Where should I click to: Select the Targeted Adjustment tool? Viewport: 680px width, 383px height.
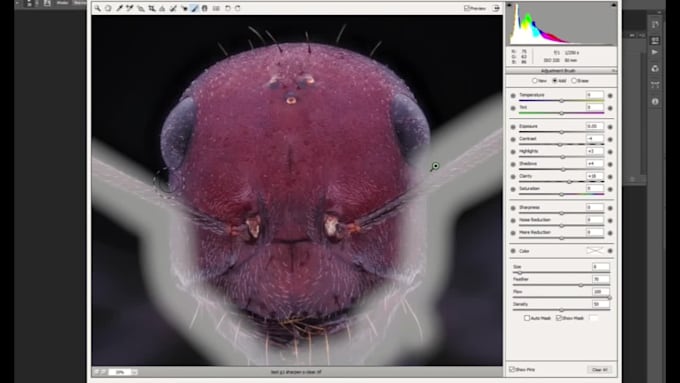coord(141,8)
